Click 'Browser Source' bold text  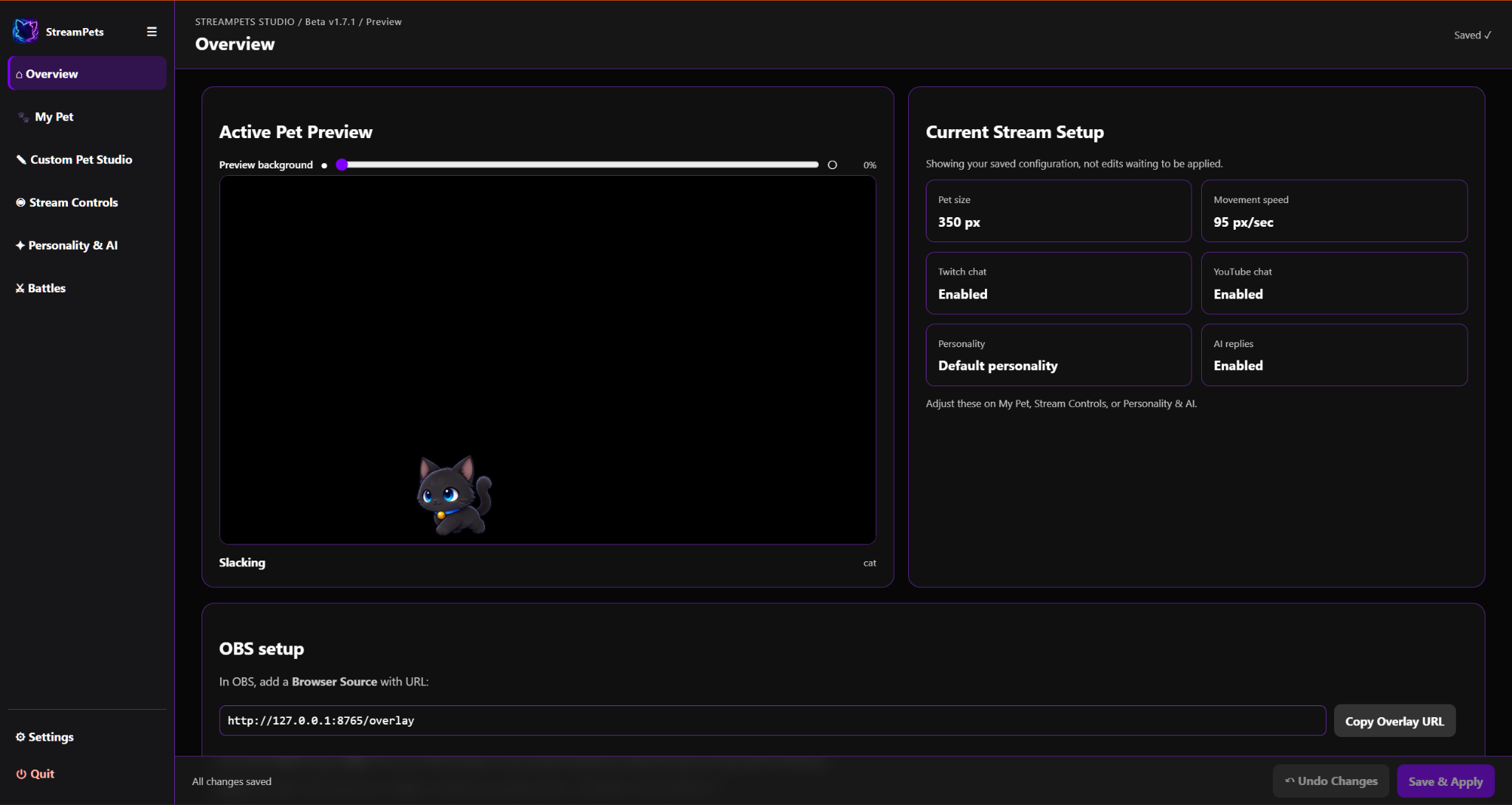[334, 682]
